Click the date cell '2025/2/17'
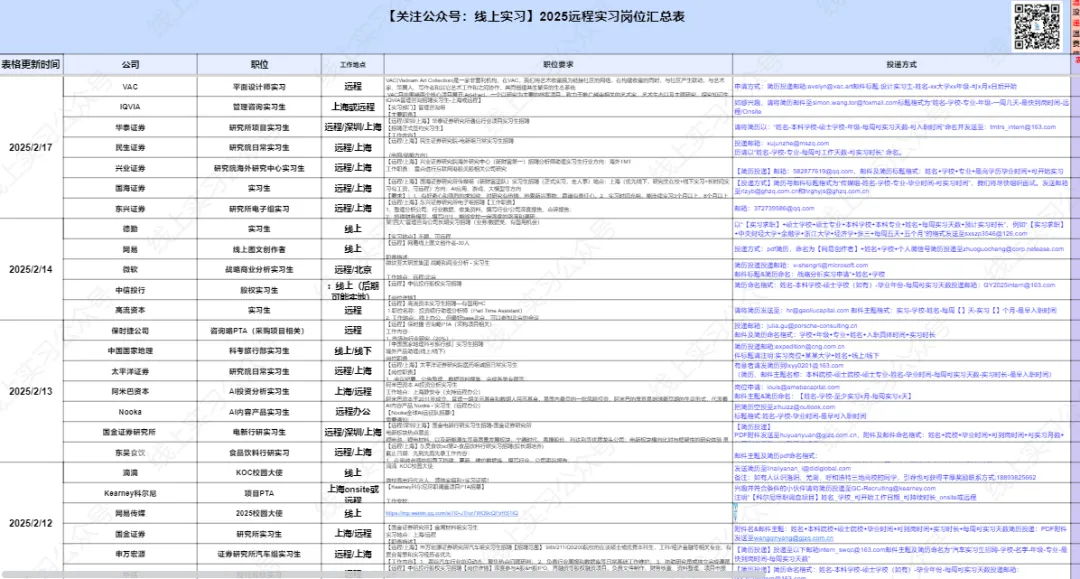The width and height of the screenshot is (1080, 579). click(x=31, y=147)
